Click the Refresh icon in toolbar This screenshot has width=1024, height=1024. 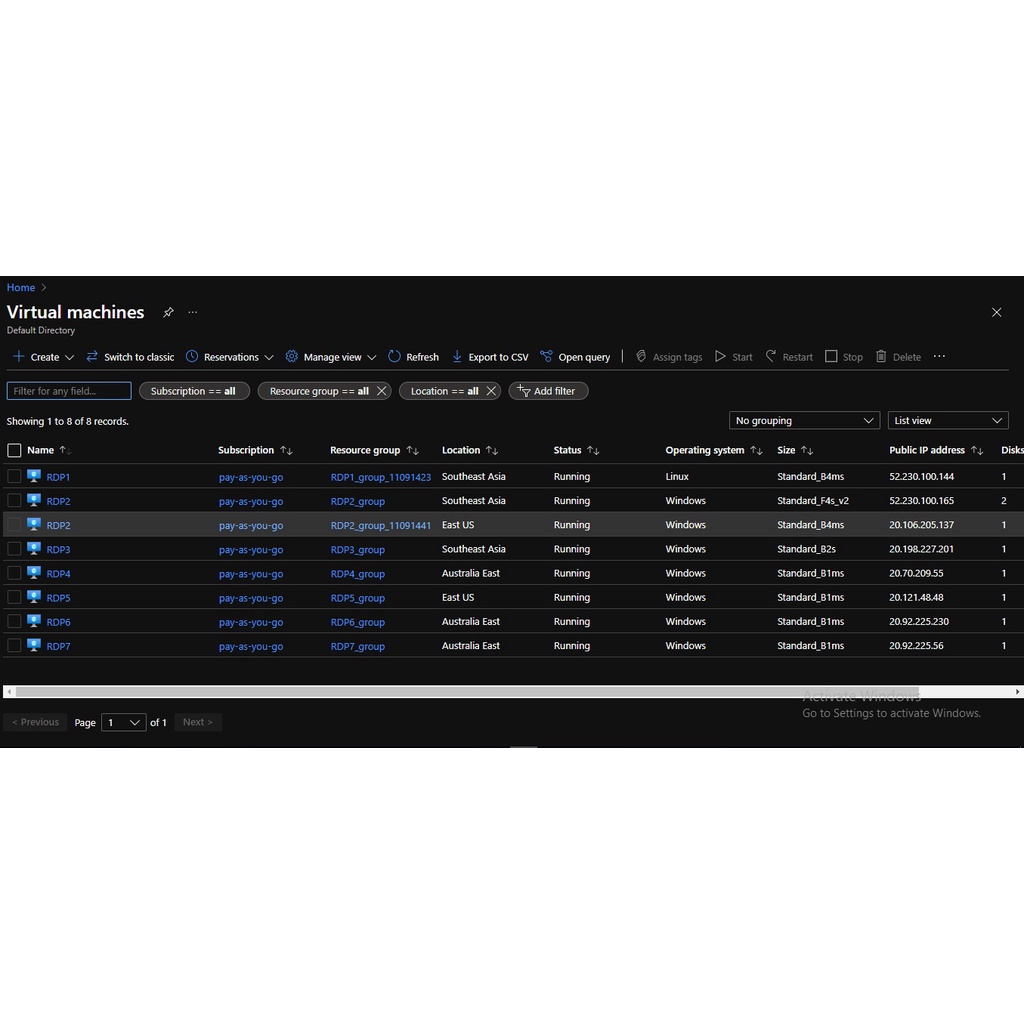pyautogui.click(x=394, y=357)
